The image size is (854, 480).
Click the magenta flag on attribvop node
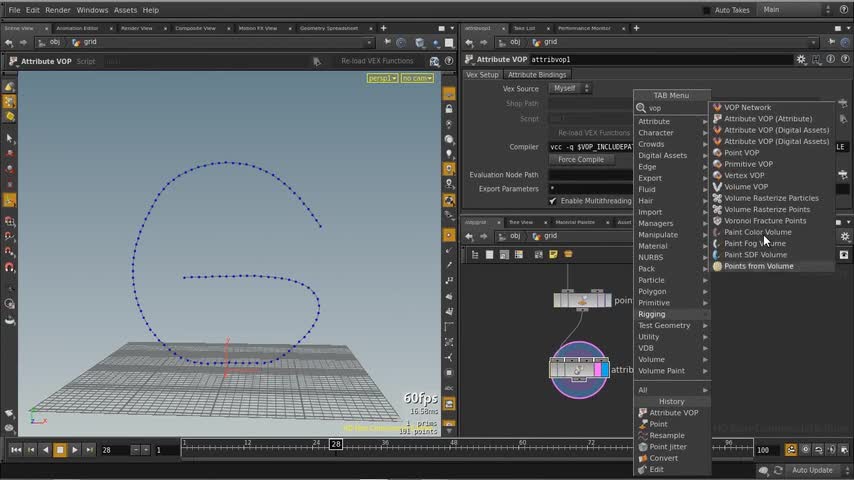[x=597, y=370]
